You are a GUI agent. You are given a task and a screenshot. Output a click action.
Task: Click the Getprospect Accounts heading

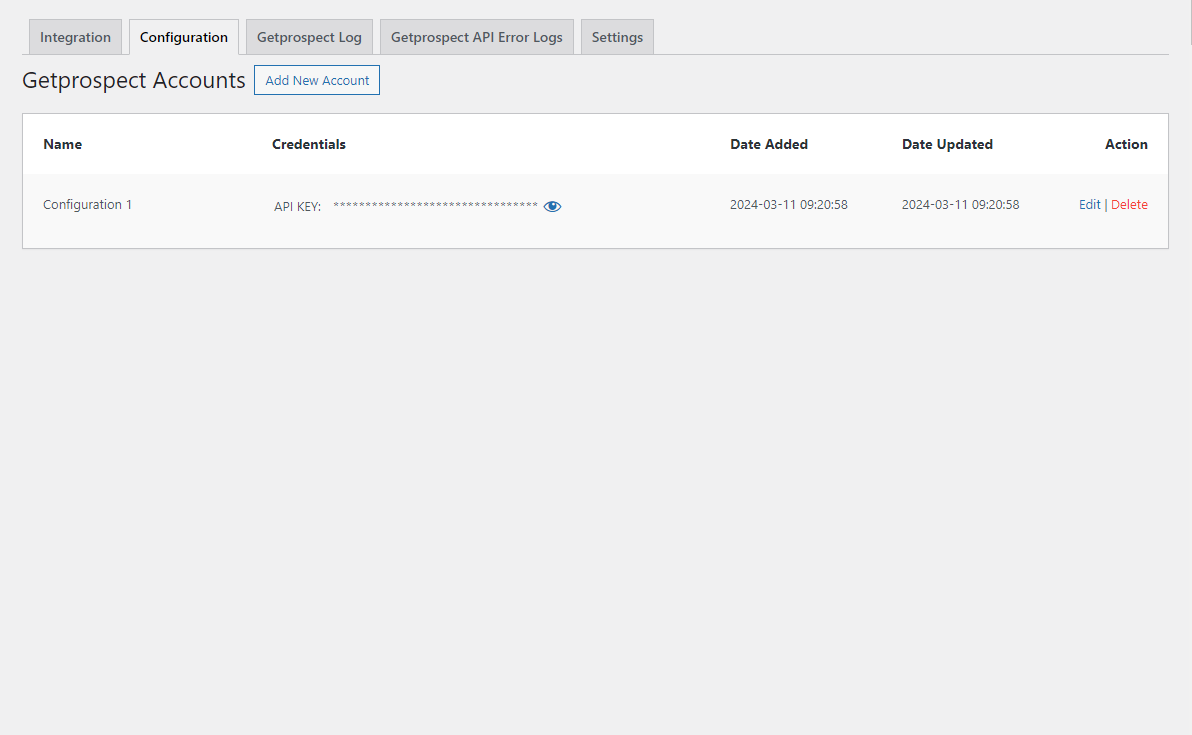click(134, 81)
